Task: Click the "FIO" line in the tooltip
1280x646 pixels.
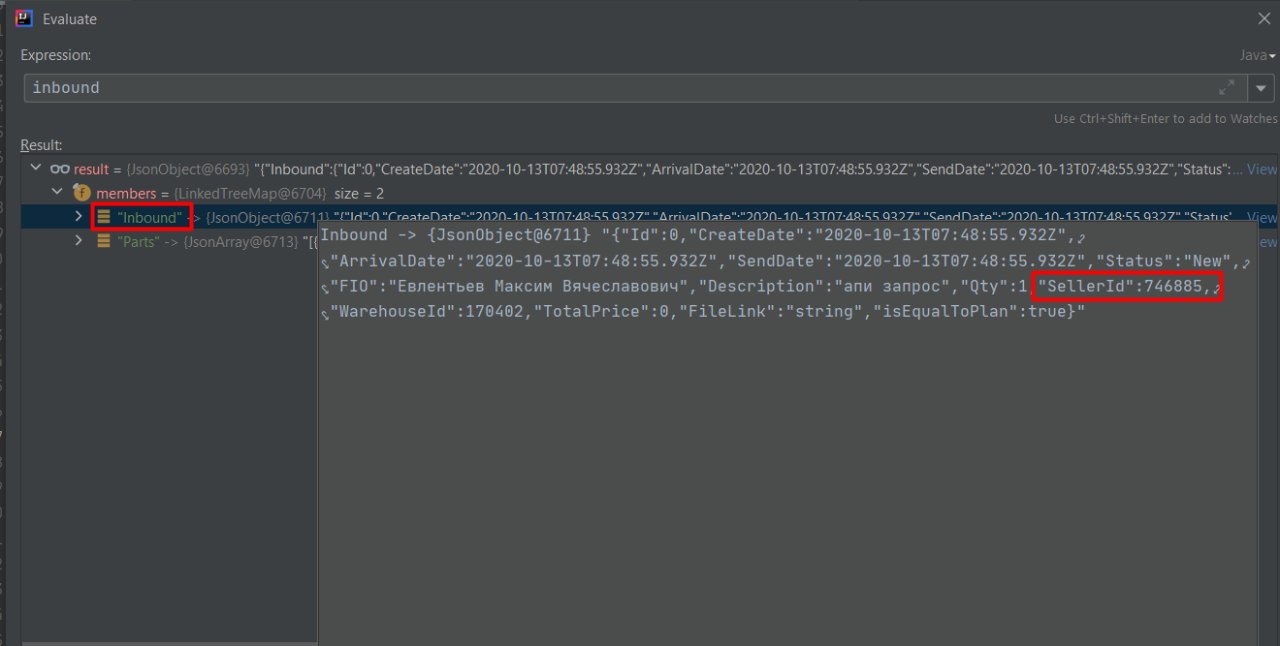Action: [x=676, y=288]
